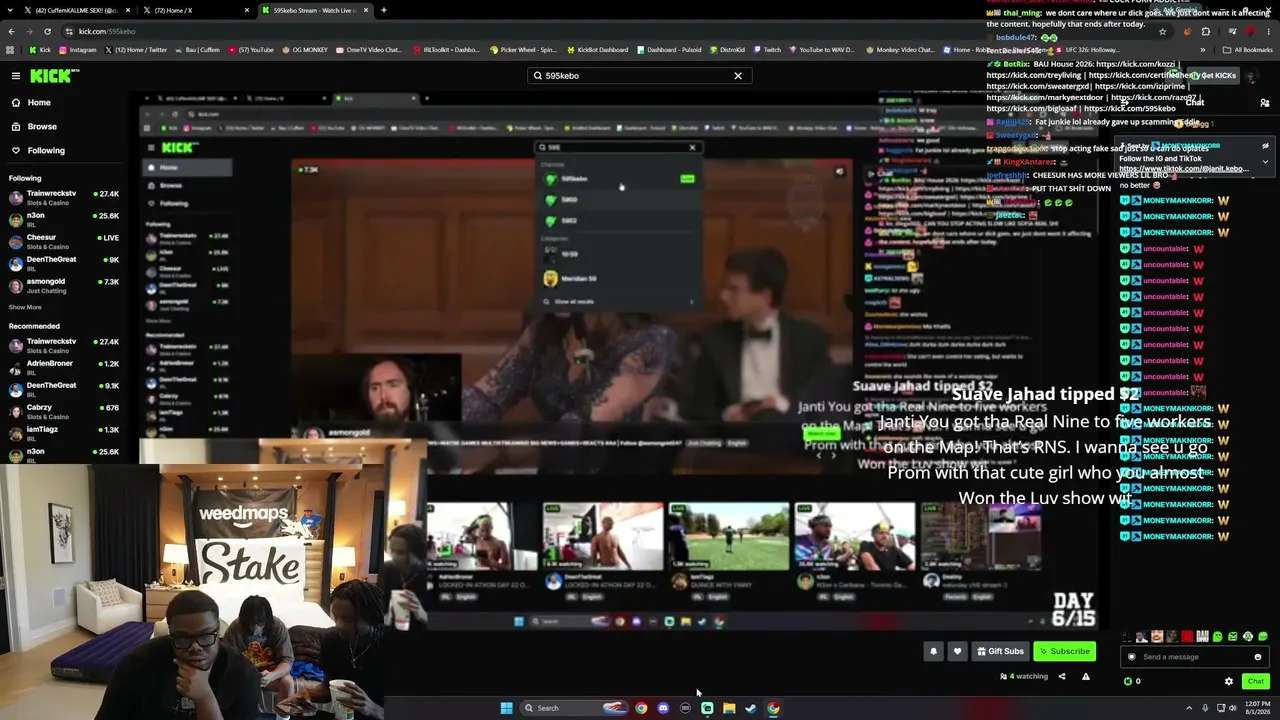
Task: Open the Chrome three-dot menu
Action: pyautogui.click(x=1267, y=31)
